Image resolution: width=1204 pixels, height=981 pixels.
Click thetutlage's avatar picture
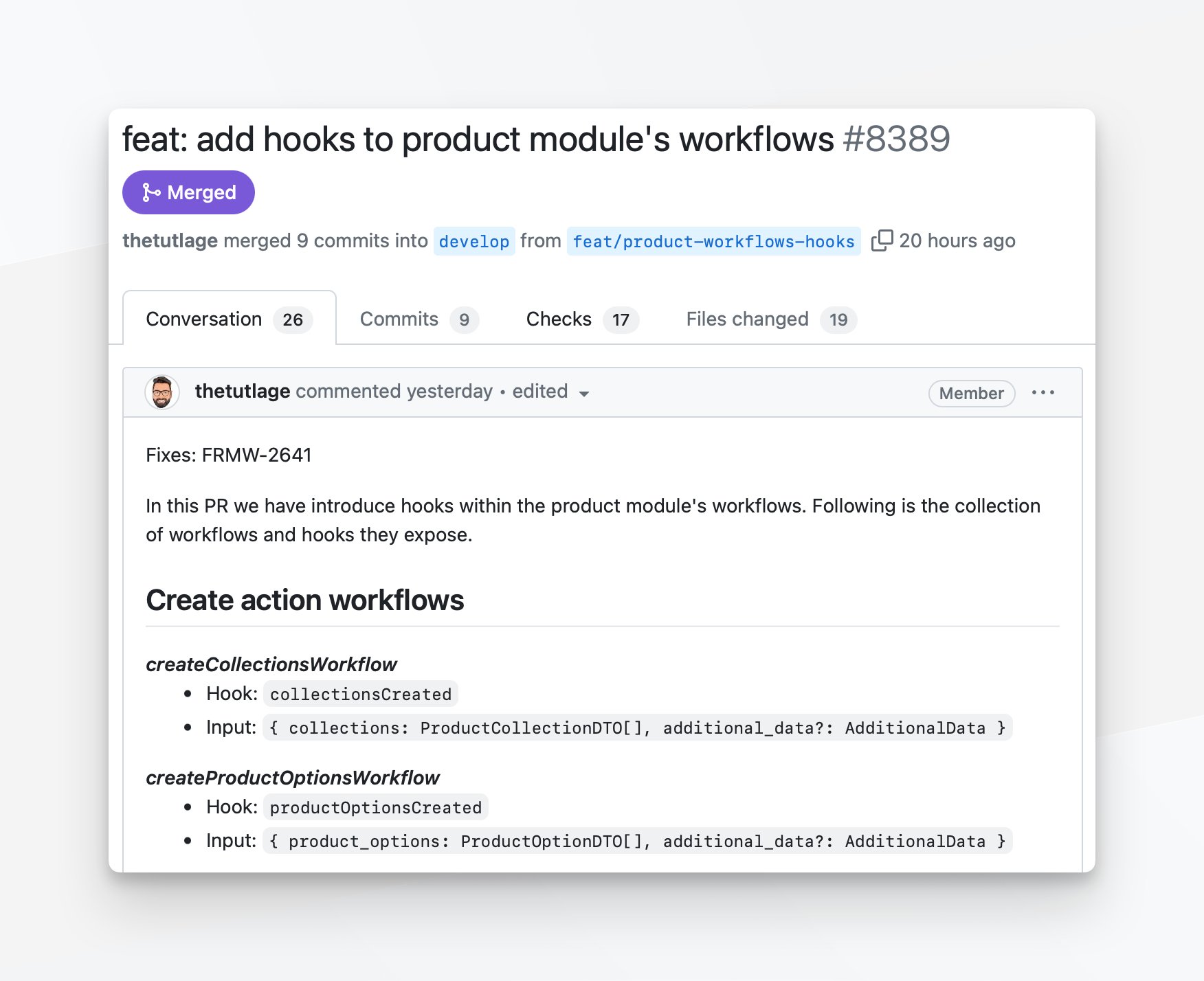click(162, 392)
